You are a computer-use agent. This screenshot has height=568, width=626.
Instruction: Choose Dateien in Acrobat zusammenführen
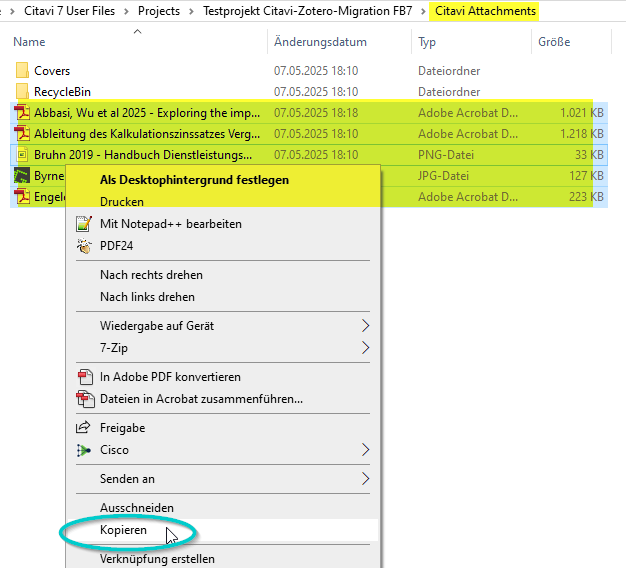pos(201,399)
